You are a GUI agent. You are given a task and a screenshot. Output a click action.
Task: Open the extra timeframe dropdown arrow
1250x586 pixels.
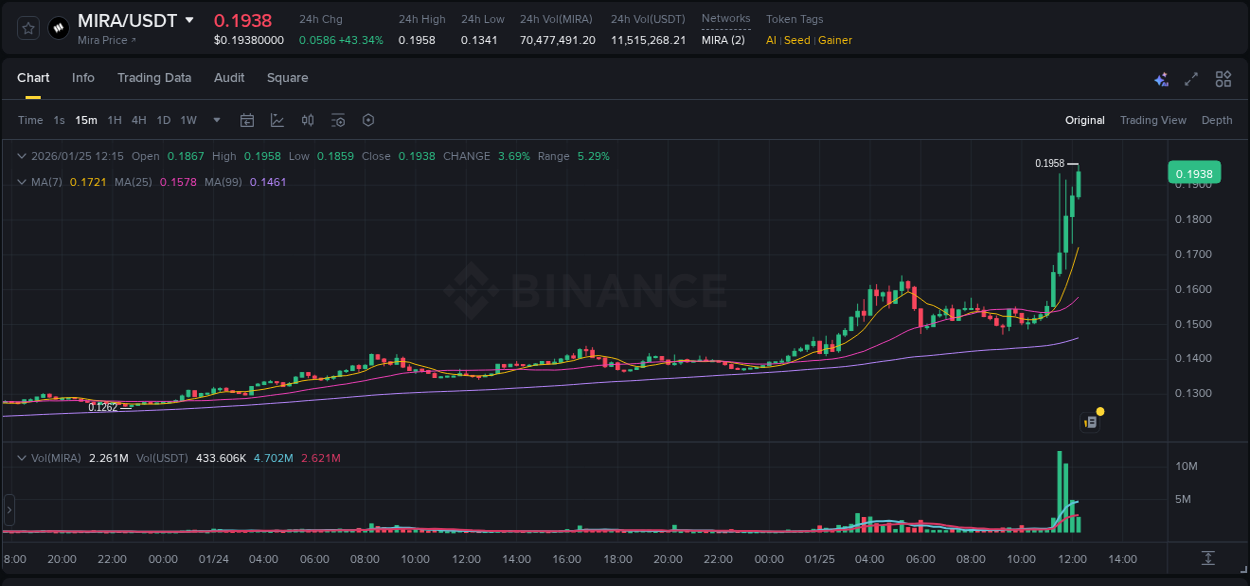pyautogui.click(x=215, y=120)
